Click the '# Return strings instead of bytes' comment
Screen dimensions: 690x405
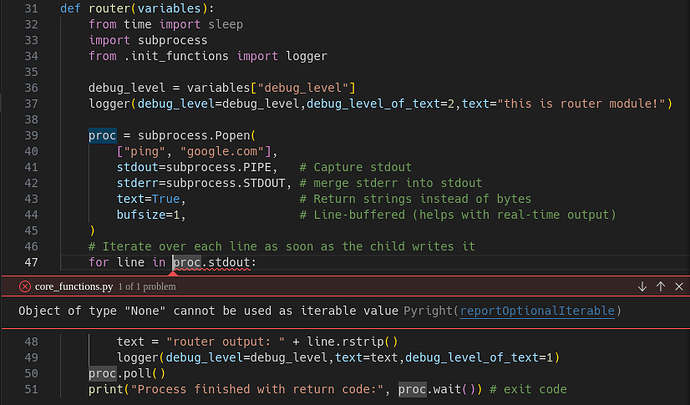pos(415,199)
